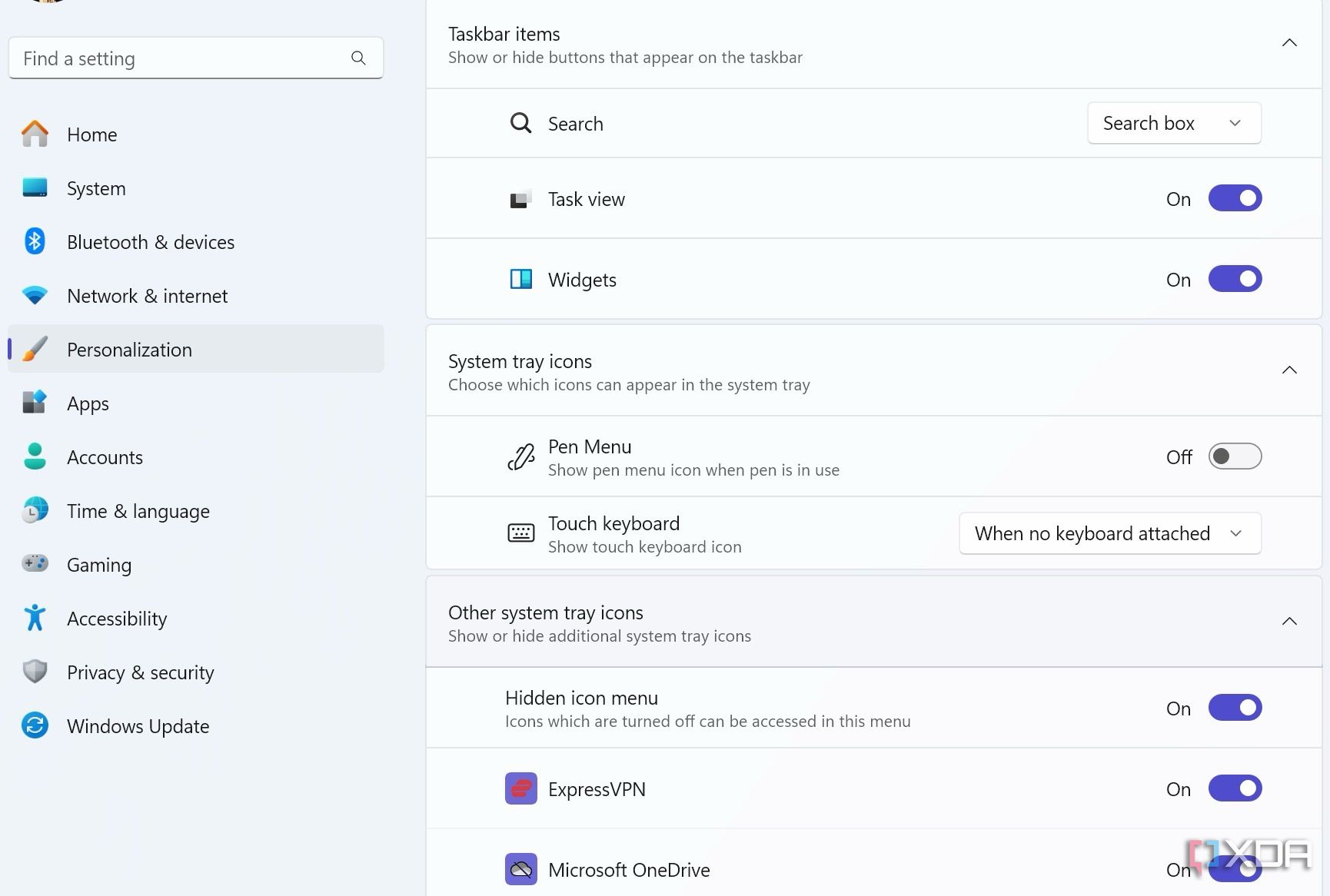Viewport: 1330px width, 896px height.
Task: Collapse the Other system tray icons section
Action: [x=1289, y=622]
